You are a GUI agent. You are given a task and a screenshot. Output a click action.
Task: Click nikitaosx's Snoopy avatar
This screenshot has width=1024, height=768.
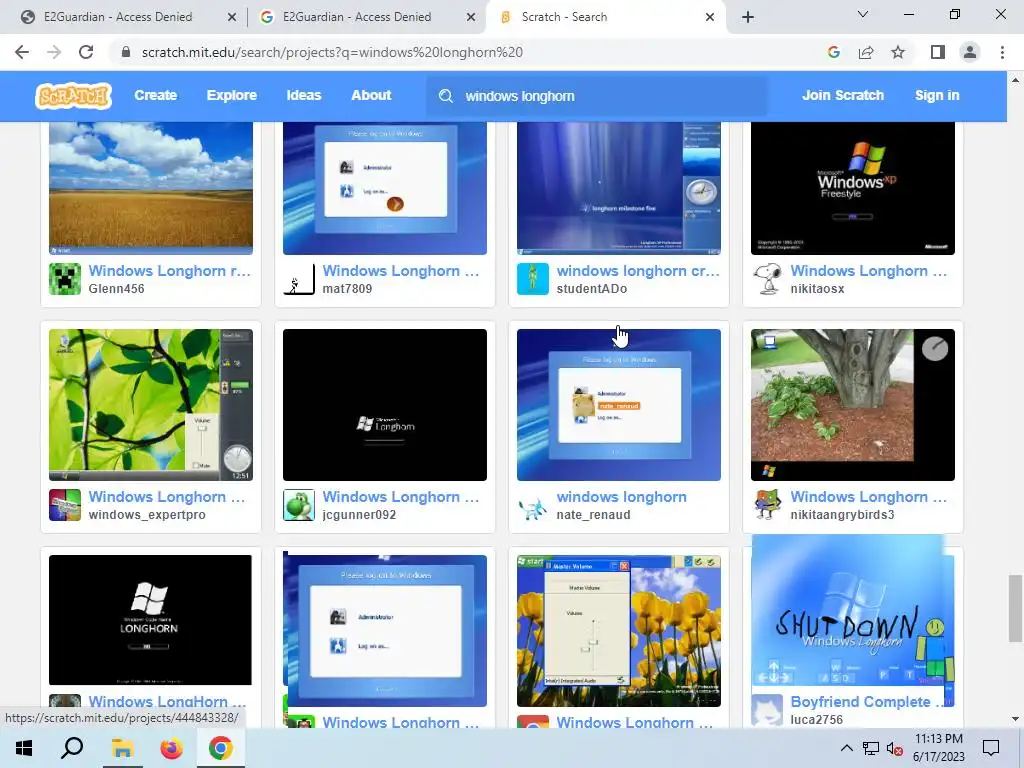pos(767,279)
